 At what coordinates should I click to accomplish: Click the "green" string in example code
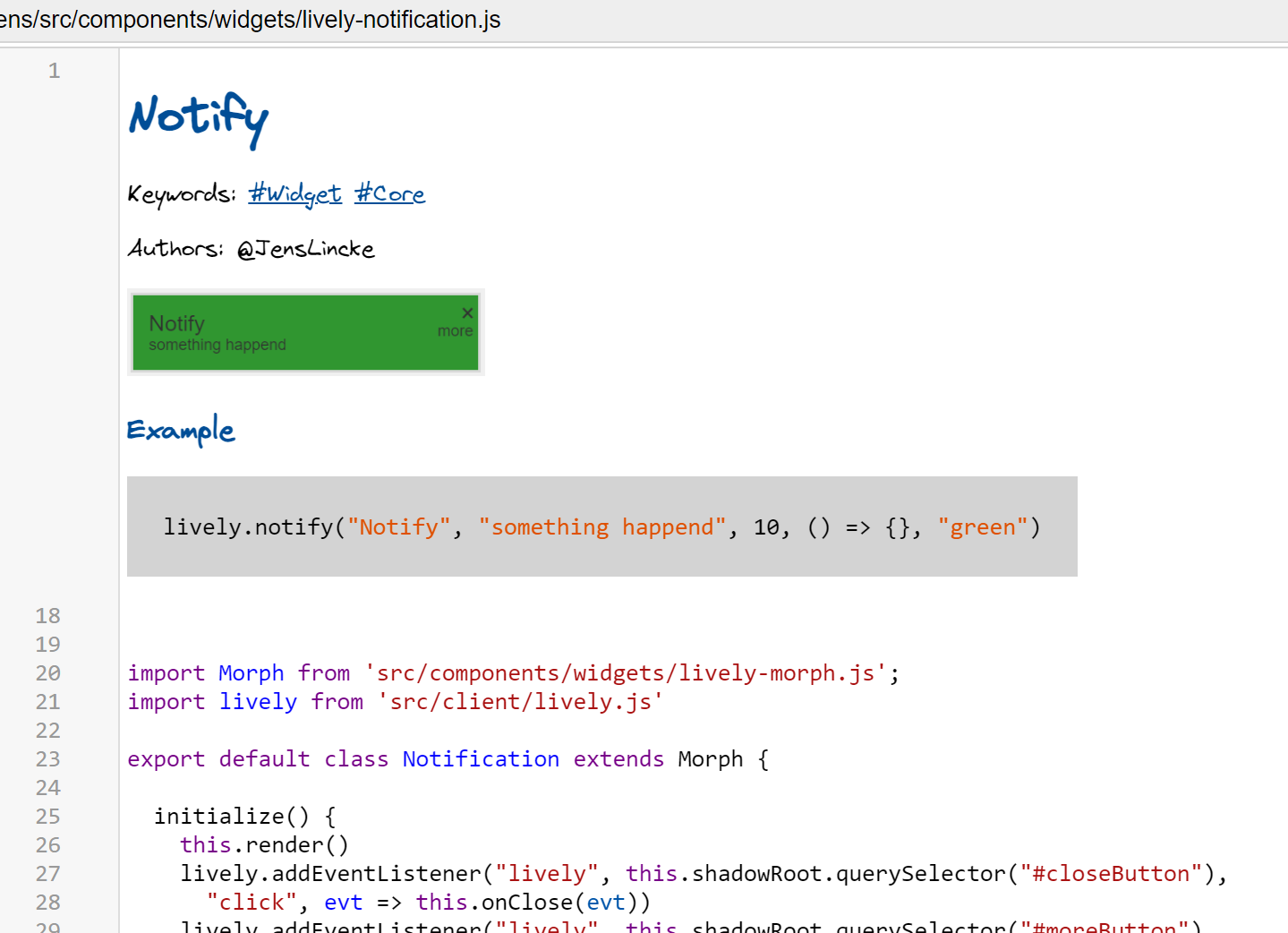(982, 527)
